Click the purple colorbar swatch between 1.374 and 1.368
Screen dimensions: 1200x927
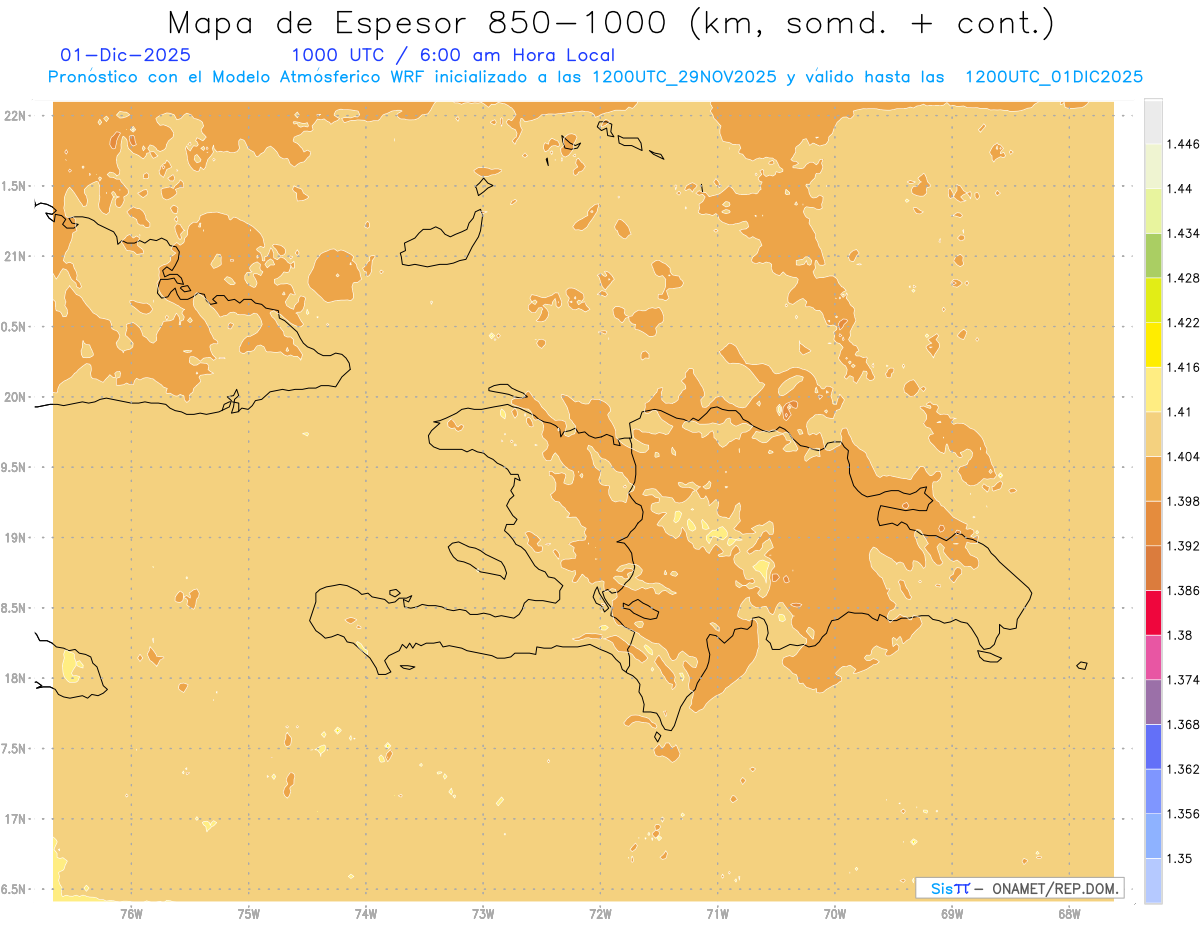(1153, 702)
